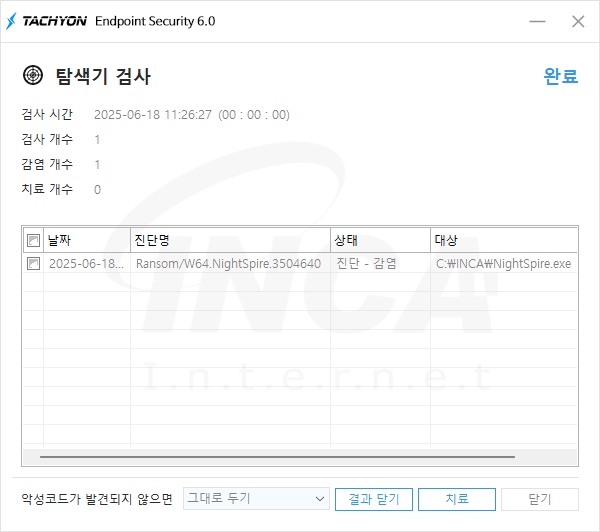
Task: Click the 치료 개수 label
Action: [47, 189]
